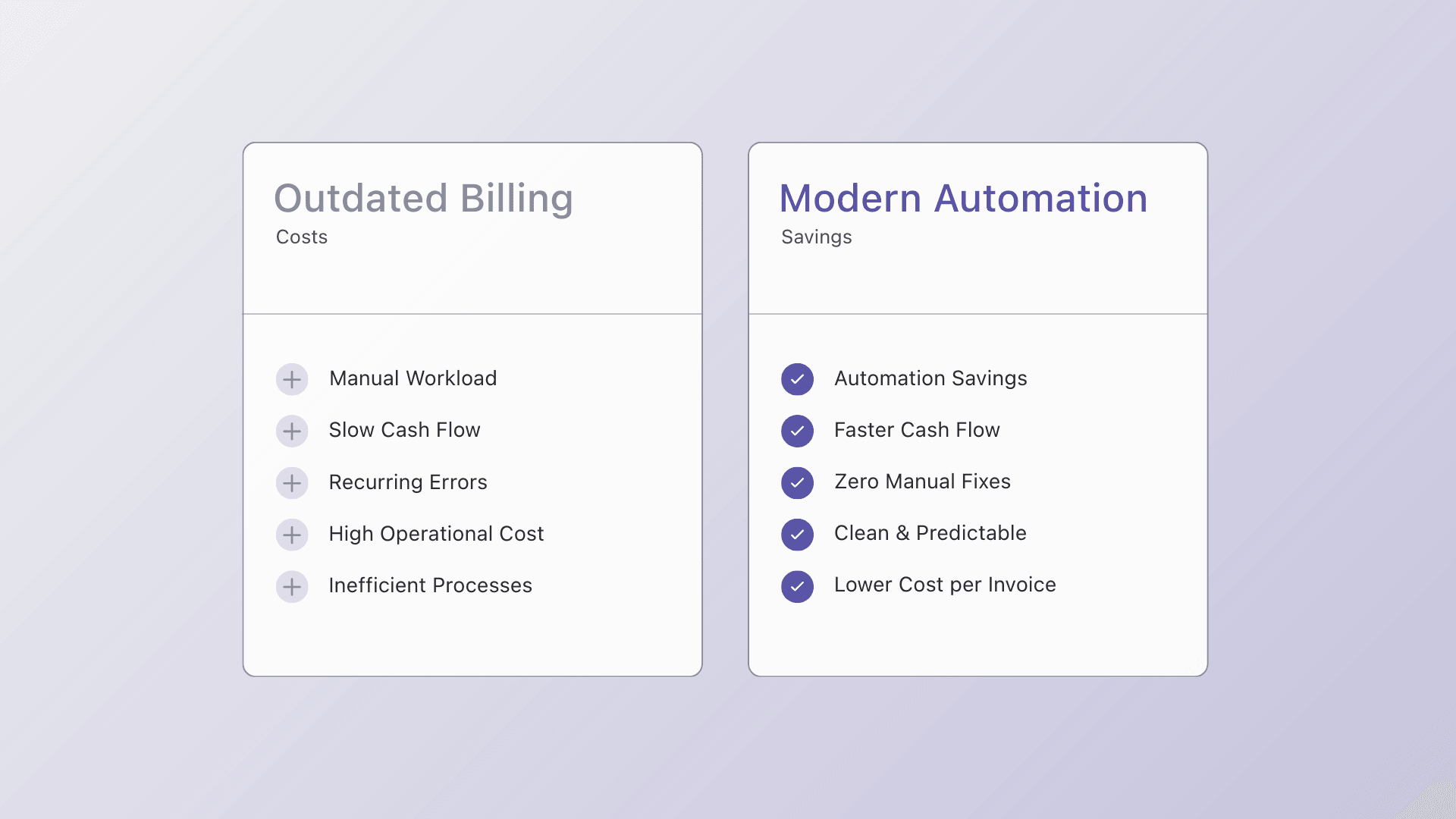This screenshot has width=1456, height=819.
Task: Click the plus icon next to Recurring Errors
Action: pyautogui.click(x=292, y=483)
